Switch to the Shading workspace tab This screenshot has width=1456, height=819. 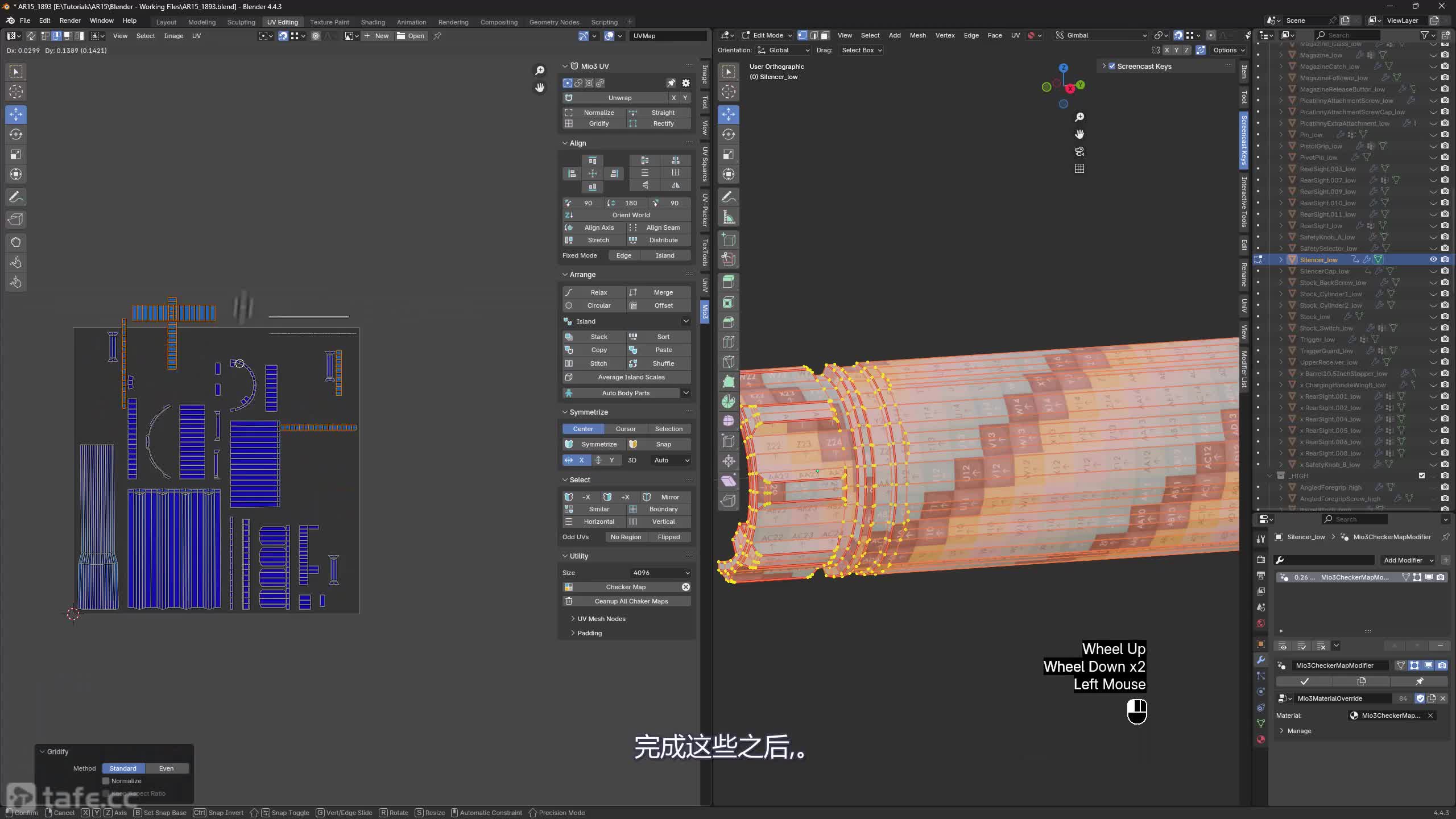tap(373, 22)
